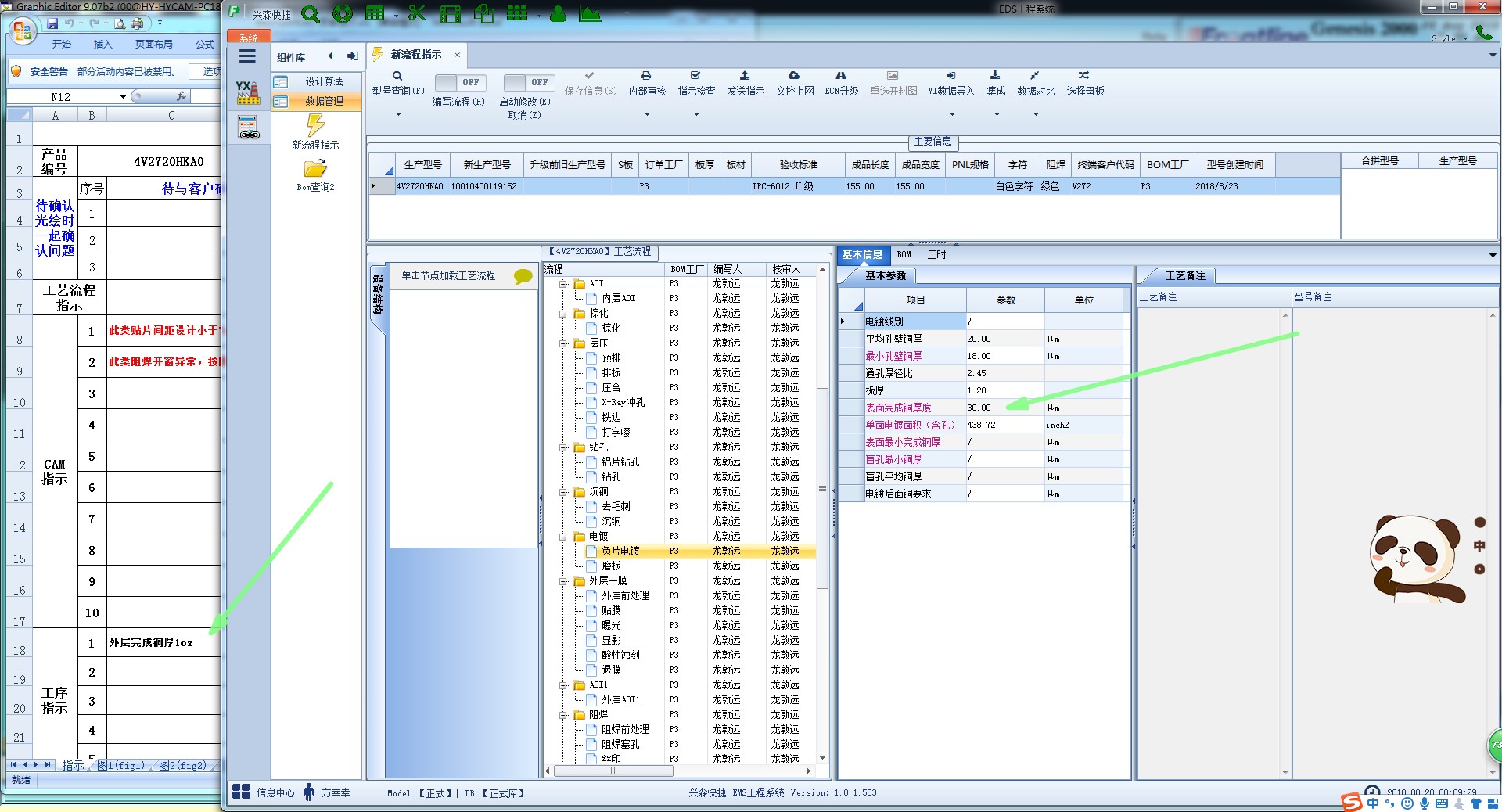
Task: Click the green scissors icon
Action: tap(417, 14)
